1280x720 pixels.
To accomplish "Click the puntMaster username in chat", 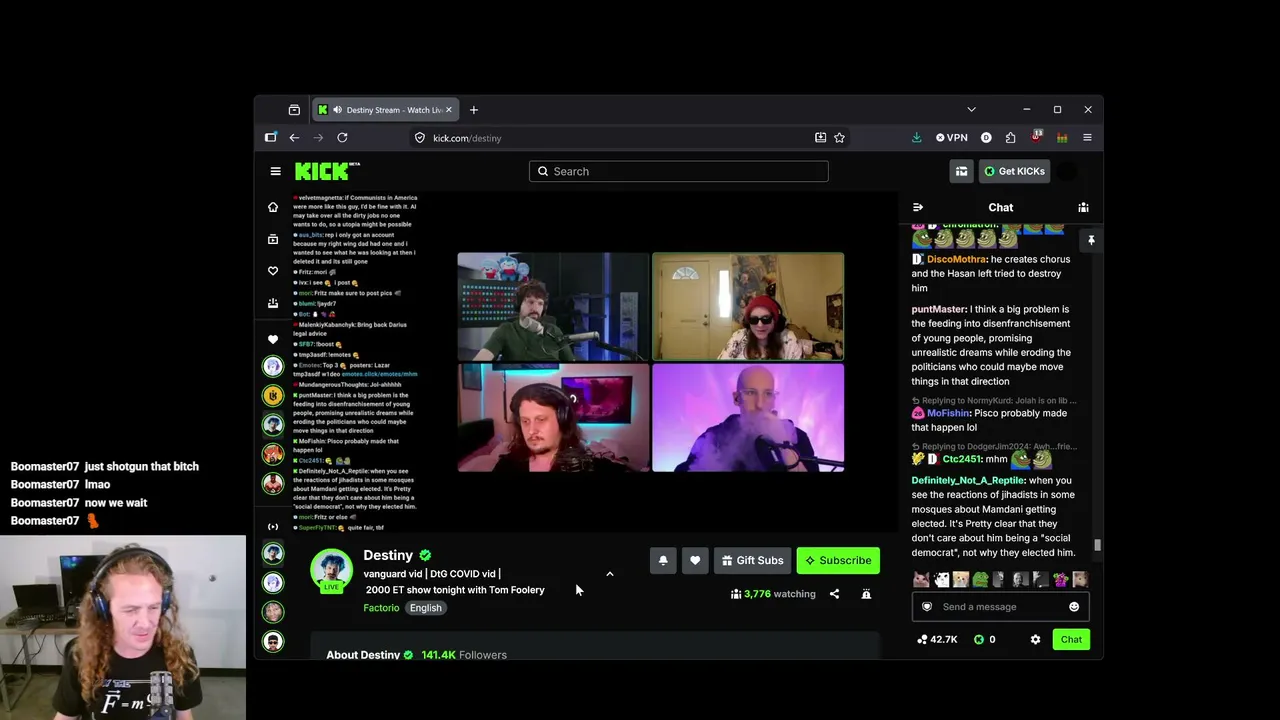I will 939,310.
